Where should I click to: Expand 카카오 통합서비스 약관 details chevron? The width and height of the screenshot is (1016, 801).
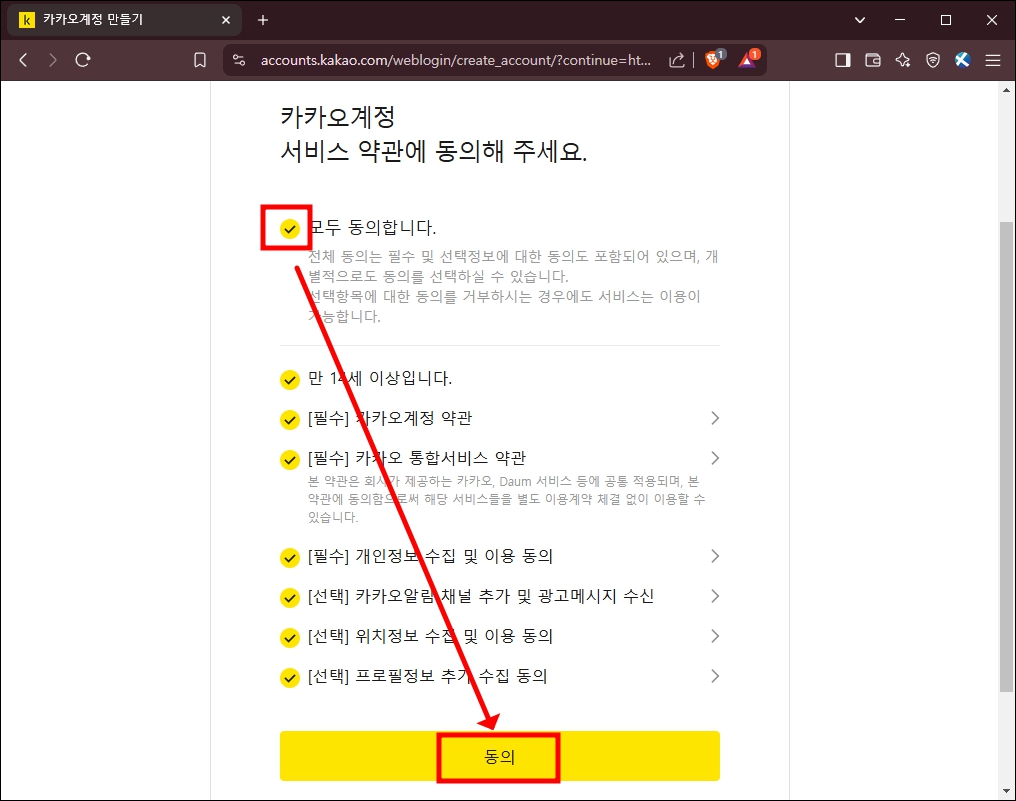pyautogui.click(x=715, y=458)
